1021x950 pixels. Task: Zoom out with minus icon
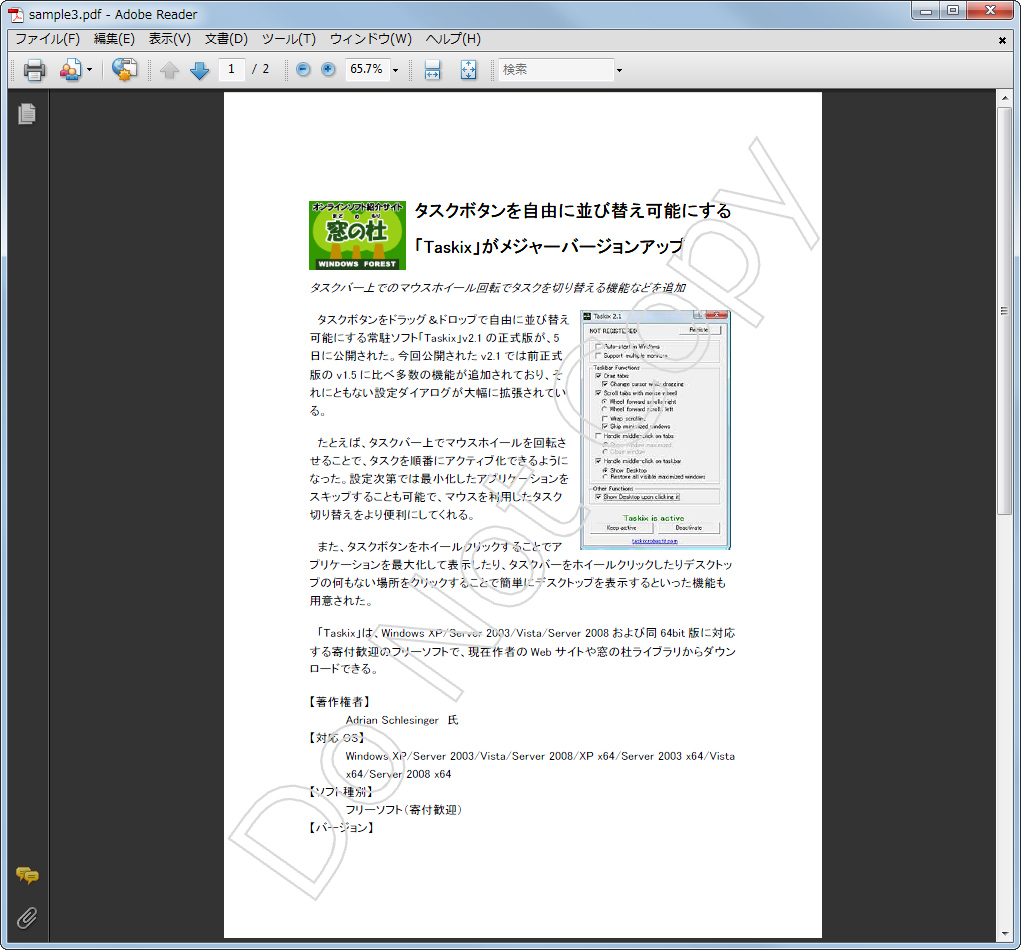tap(303, 69)
